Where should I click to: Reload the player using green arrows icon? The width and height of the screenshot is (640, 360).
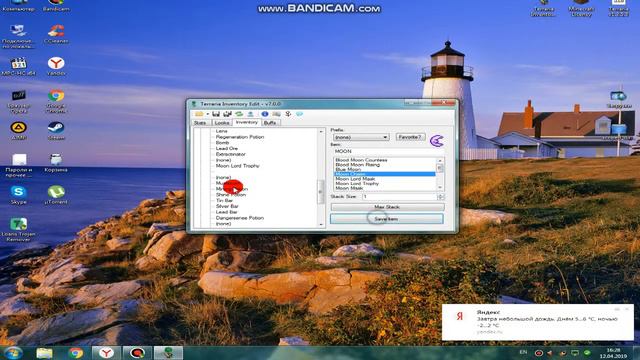coord(239,114)
